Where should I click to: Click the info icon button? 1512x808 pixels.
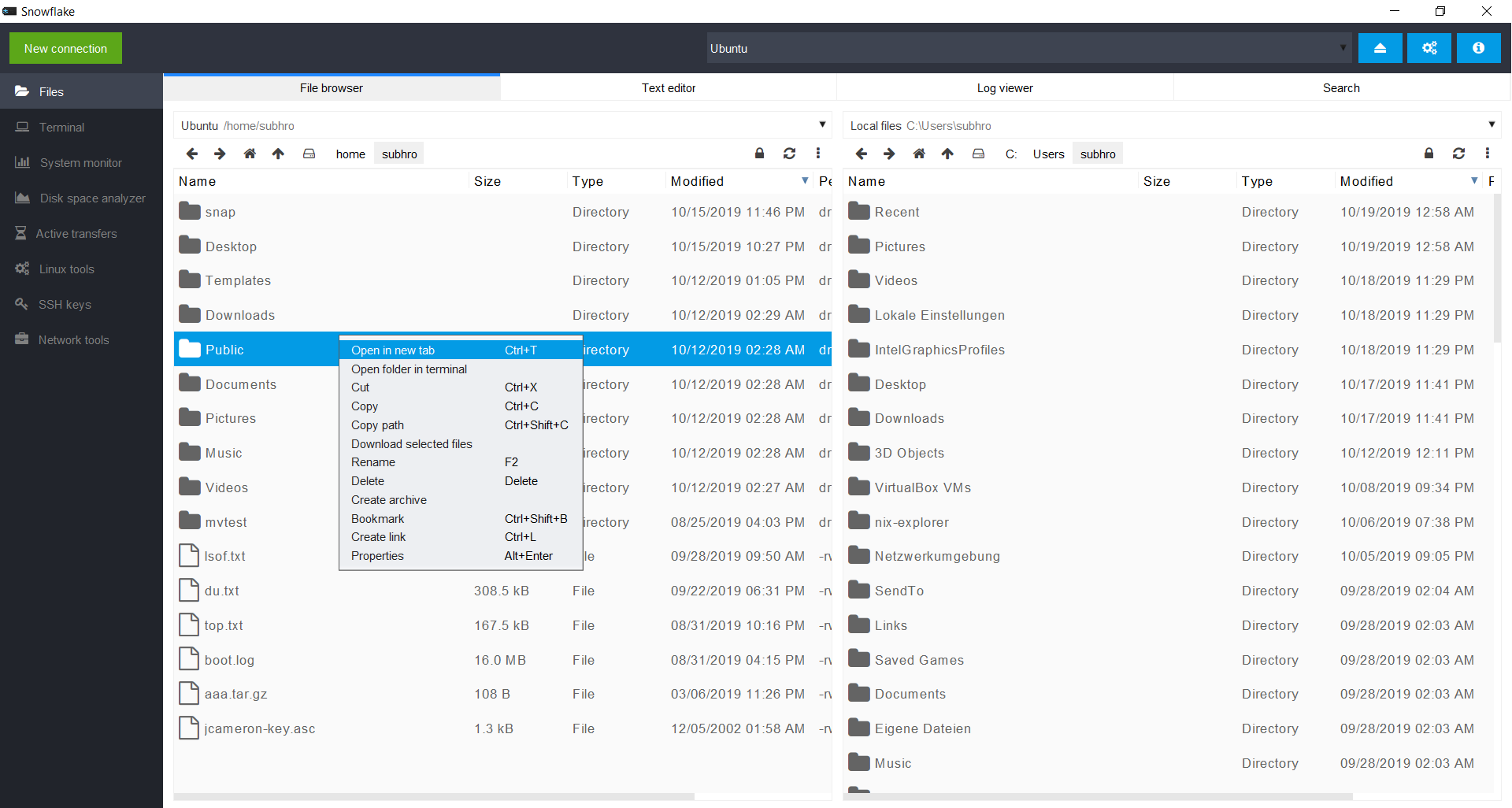tap(1478, 48)
